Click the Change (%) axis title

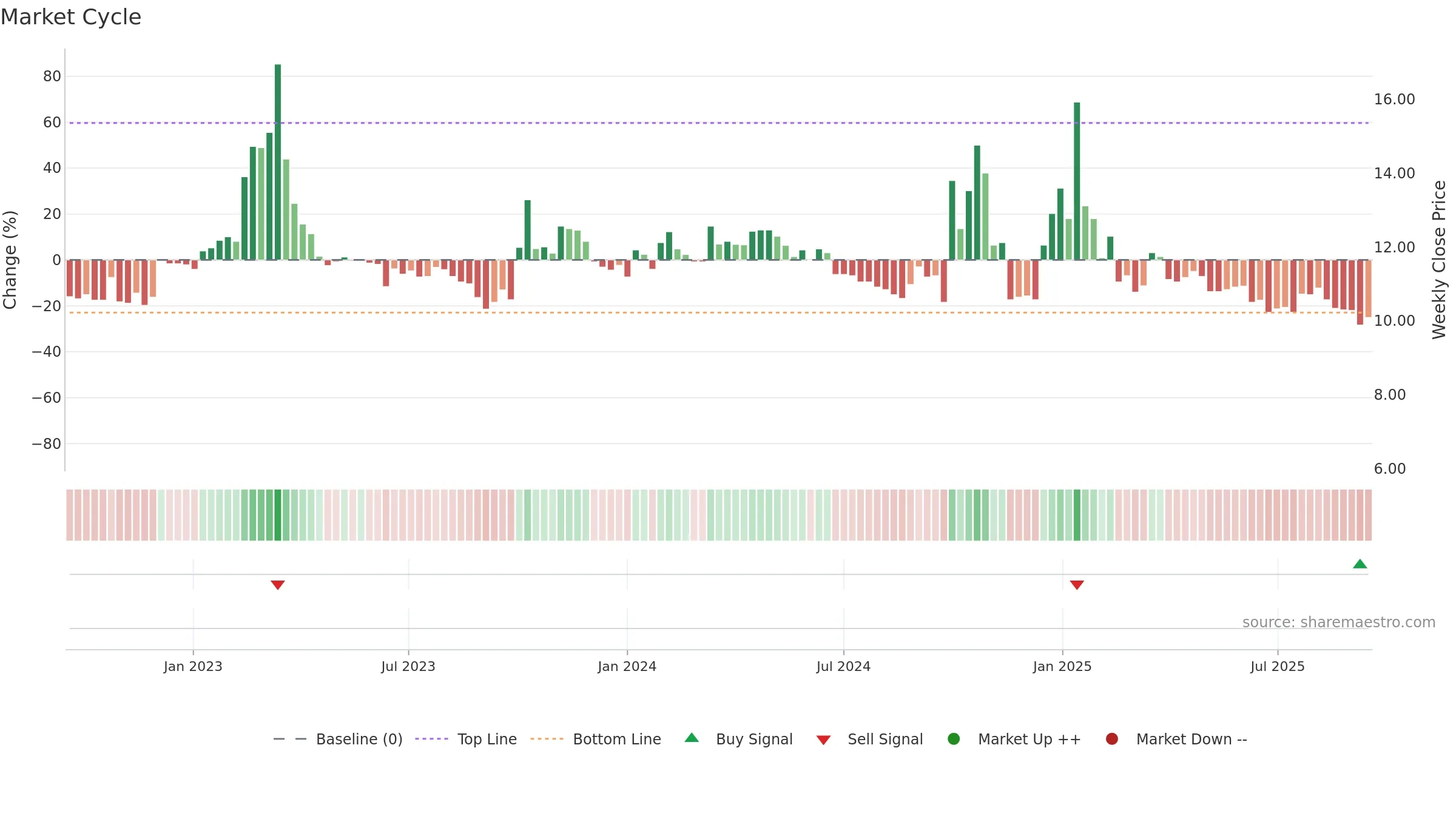[x=10, y=260]
